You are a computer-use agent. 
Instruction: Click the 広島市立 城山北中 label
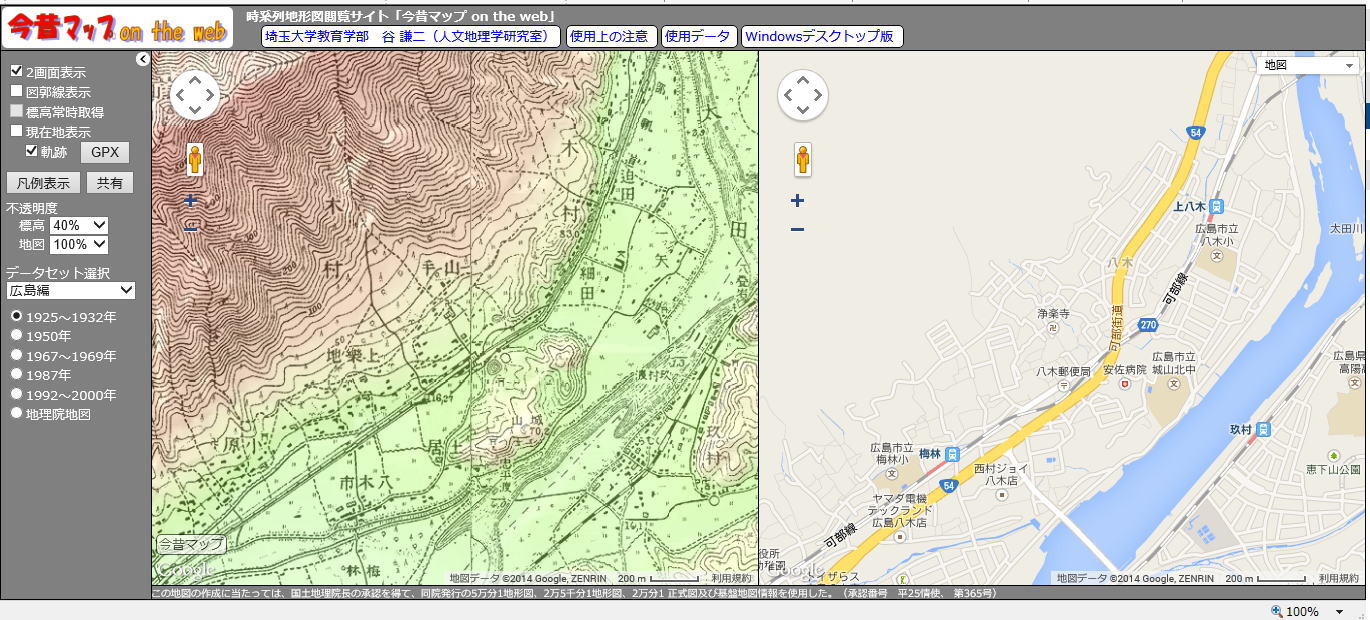point(1174,363)
